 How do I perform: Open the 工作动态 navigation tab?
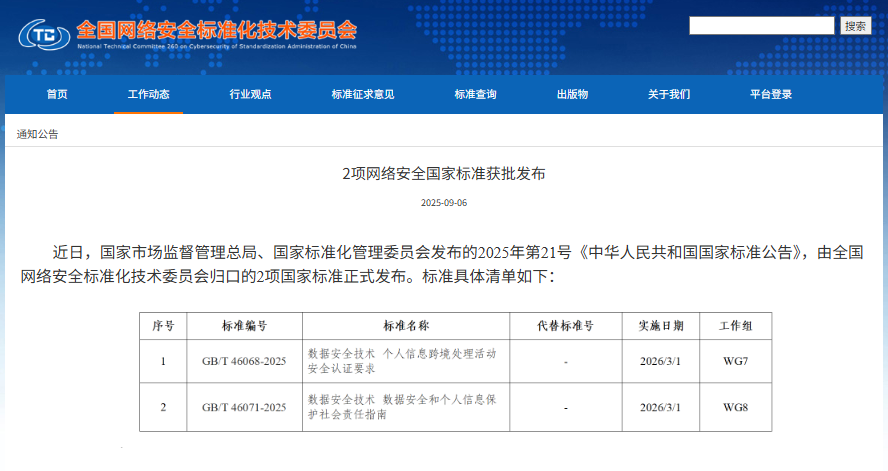pyautogui.click(x=148, y=95)
